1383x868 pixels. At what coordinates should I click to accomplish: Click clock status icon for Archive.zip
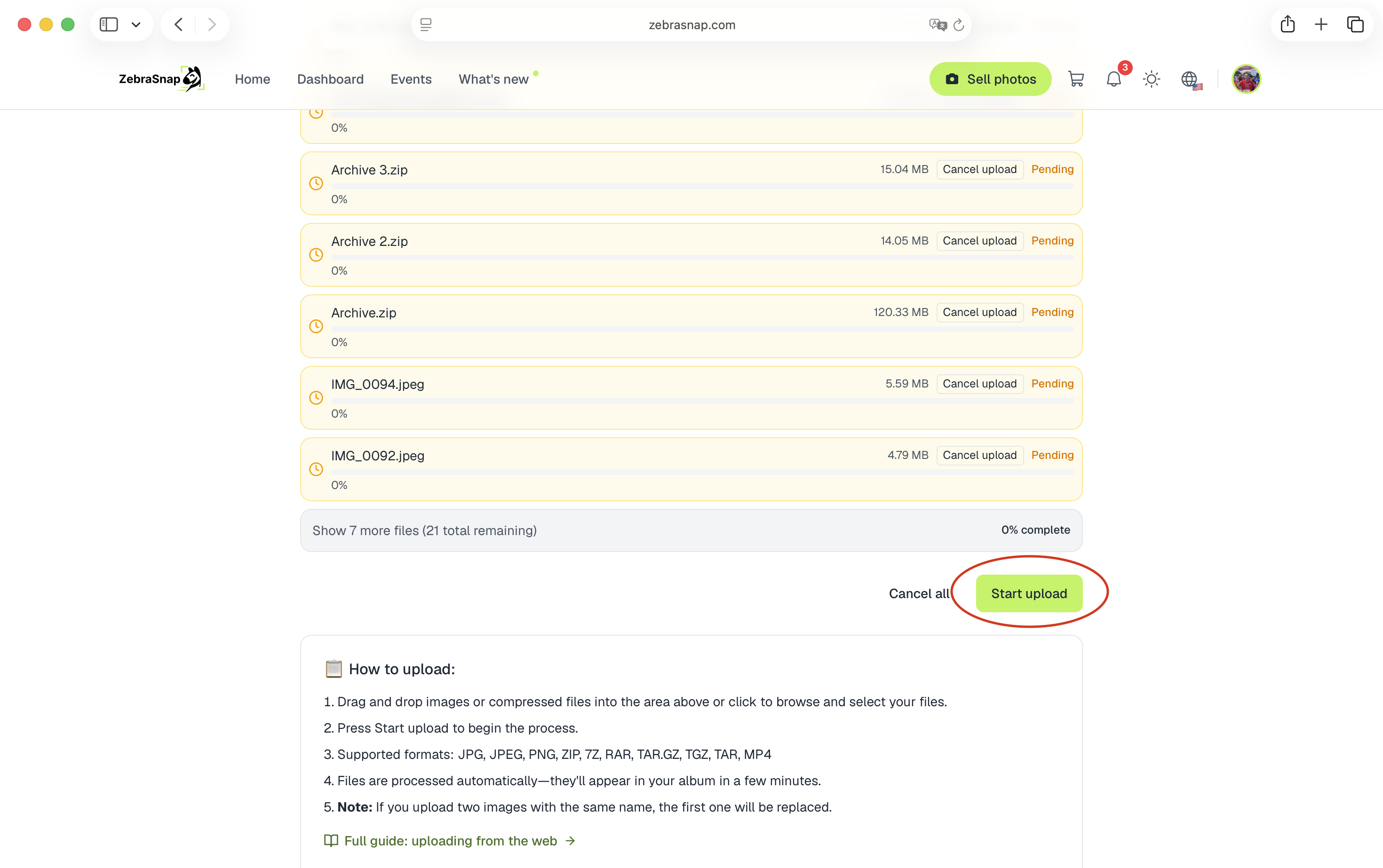(316, 327)
